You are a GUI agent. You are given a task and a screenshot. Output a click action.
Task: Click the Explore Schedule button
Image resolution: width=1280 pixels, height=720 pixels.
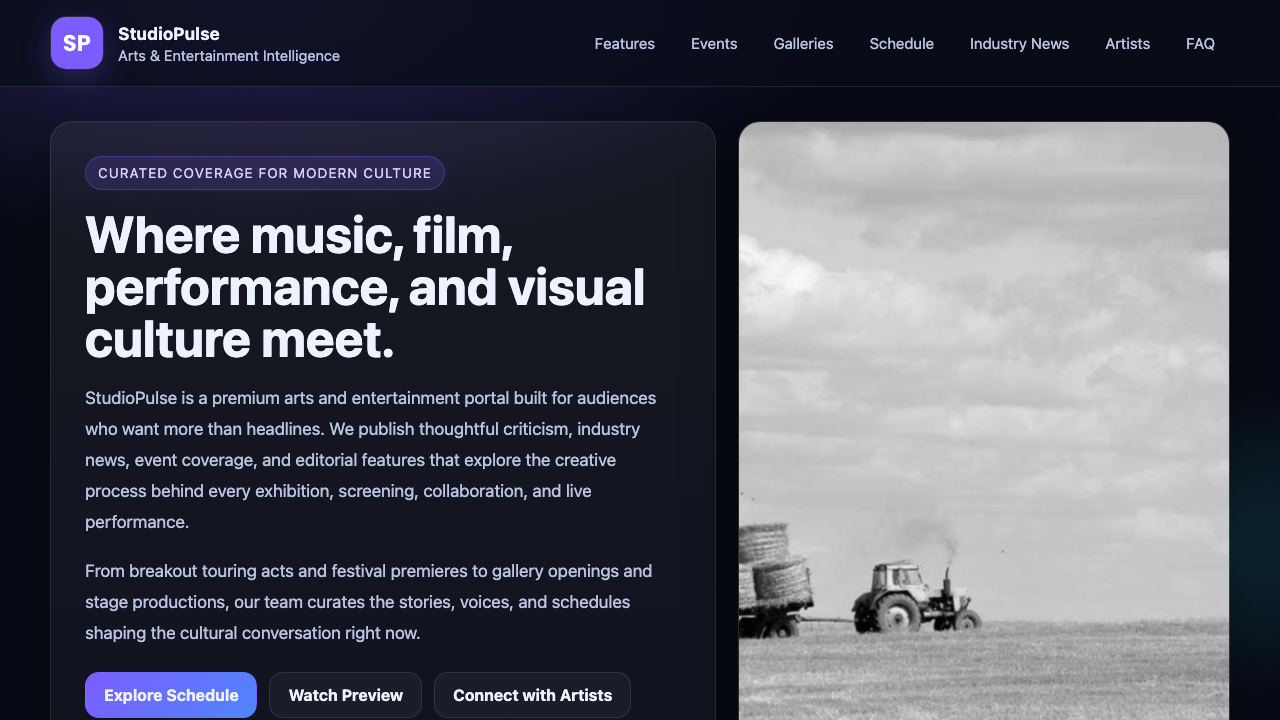(x=171, y=695)
